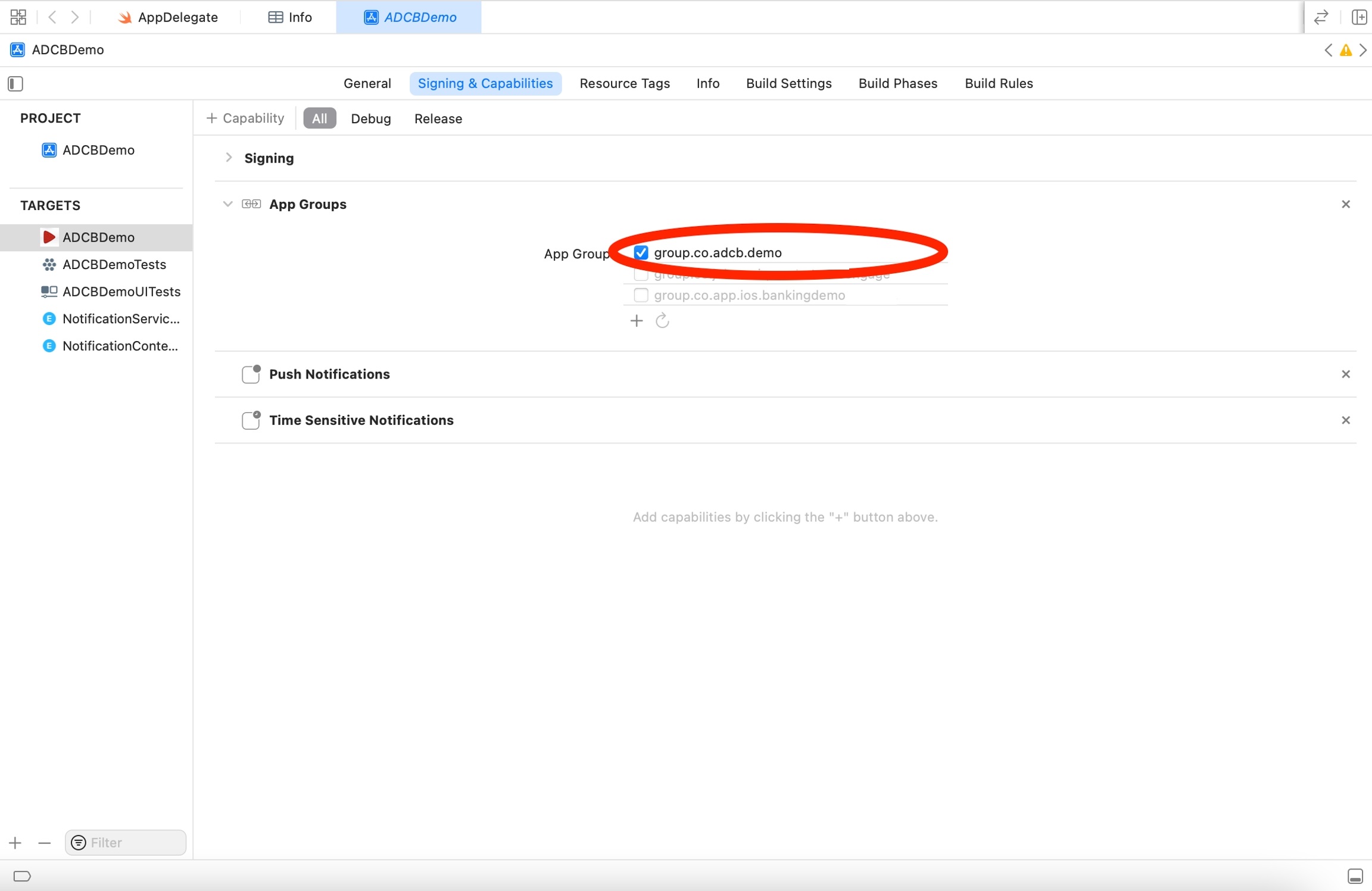Open the related items grid icon
The width and height of the screenshot is (1372, 891).
[x=18, y=17]
